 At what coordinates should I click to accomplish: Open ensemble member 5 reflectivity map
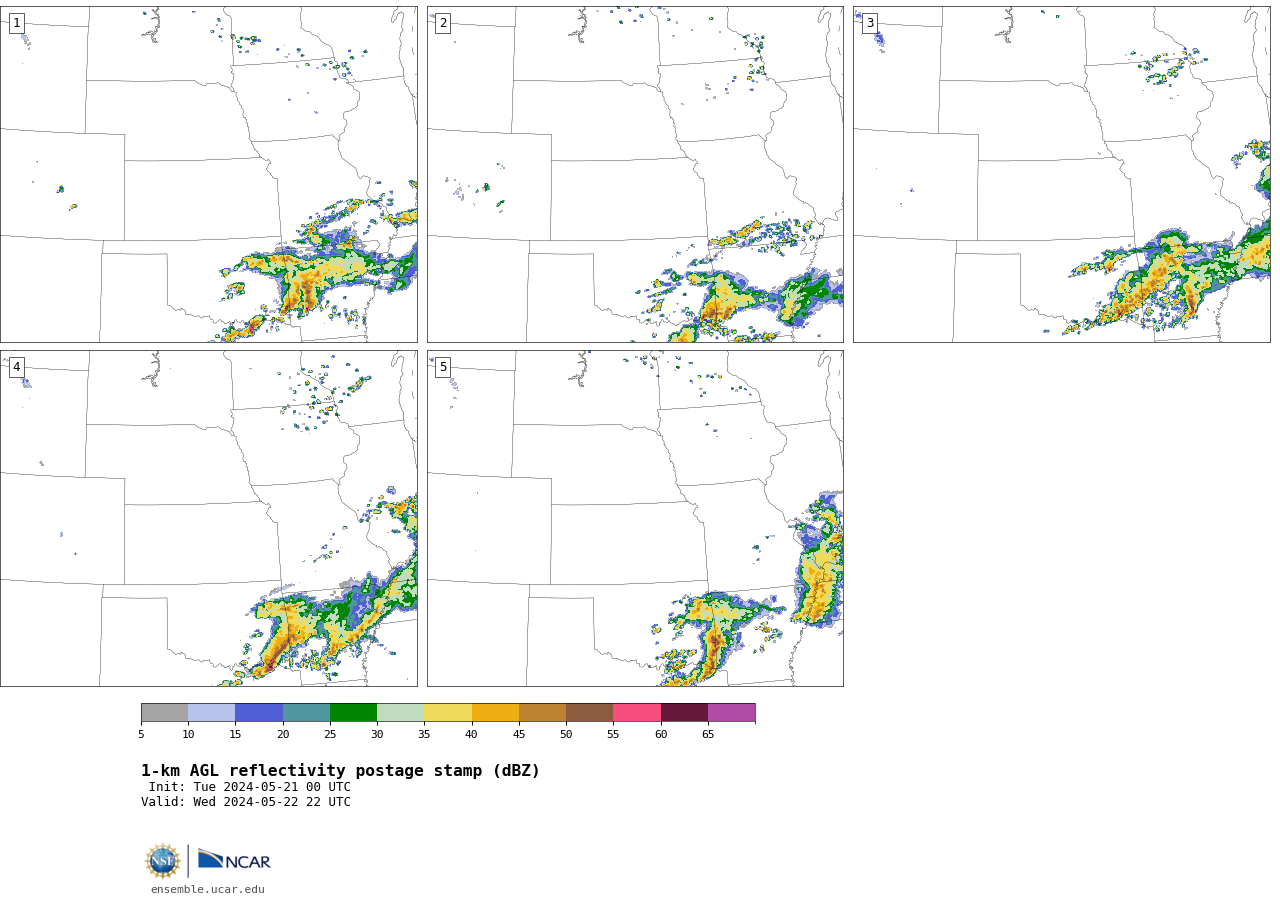tap(635, 518)
